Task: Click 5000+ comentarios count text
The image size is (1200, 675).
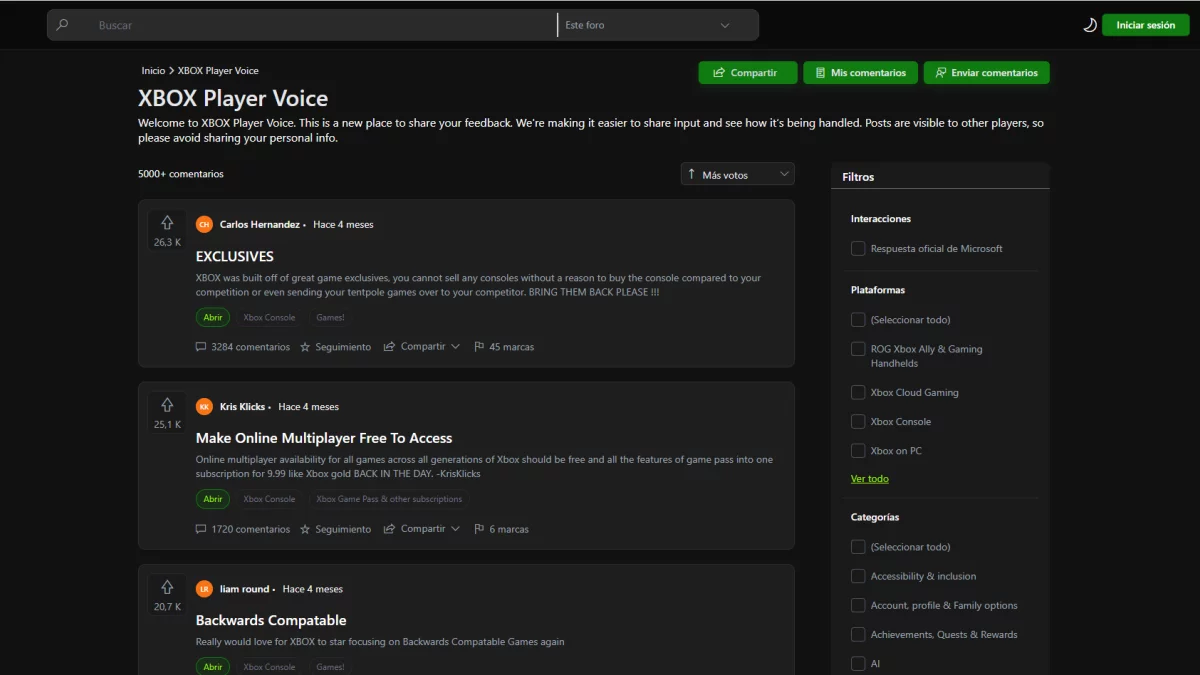Action: (x=181, y=174)
